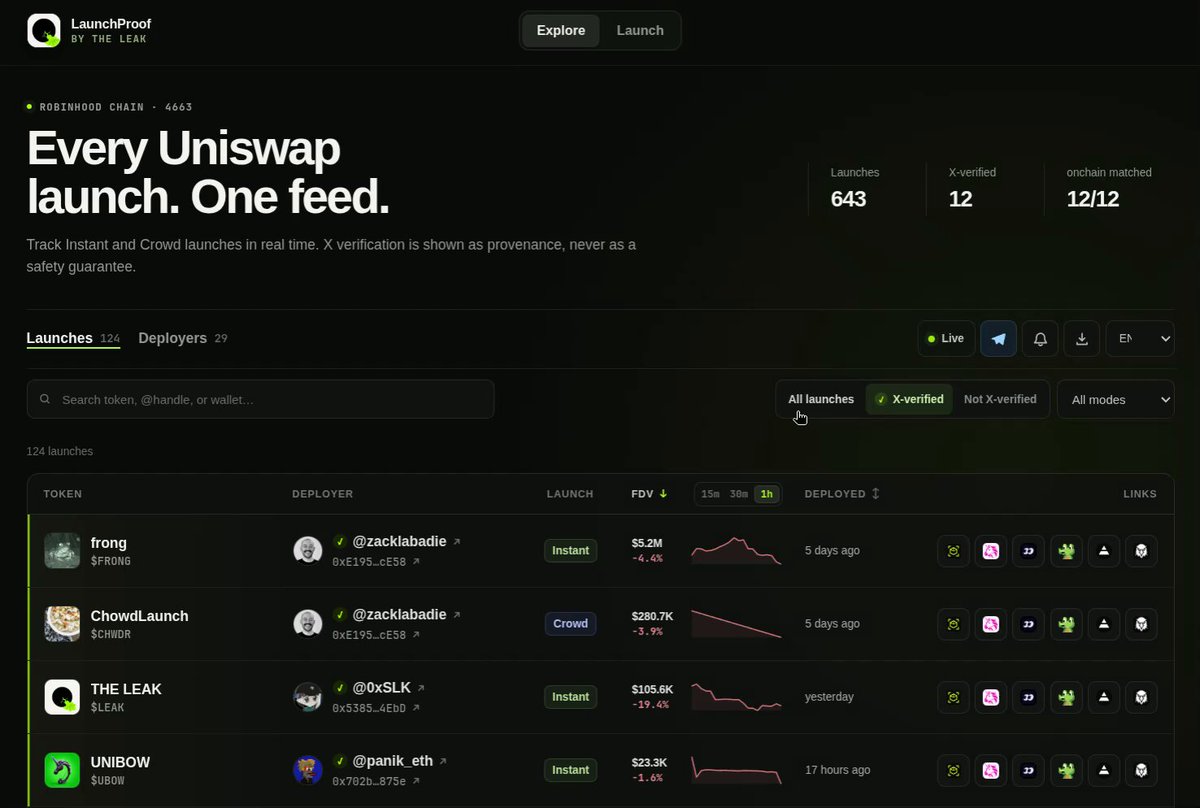Open the notification bell

pyautogui.click(x=1040, y=339)
